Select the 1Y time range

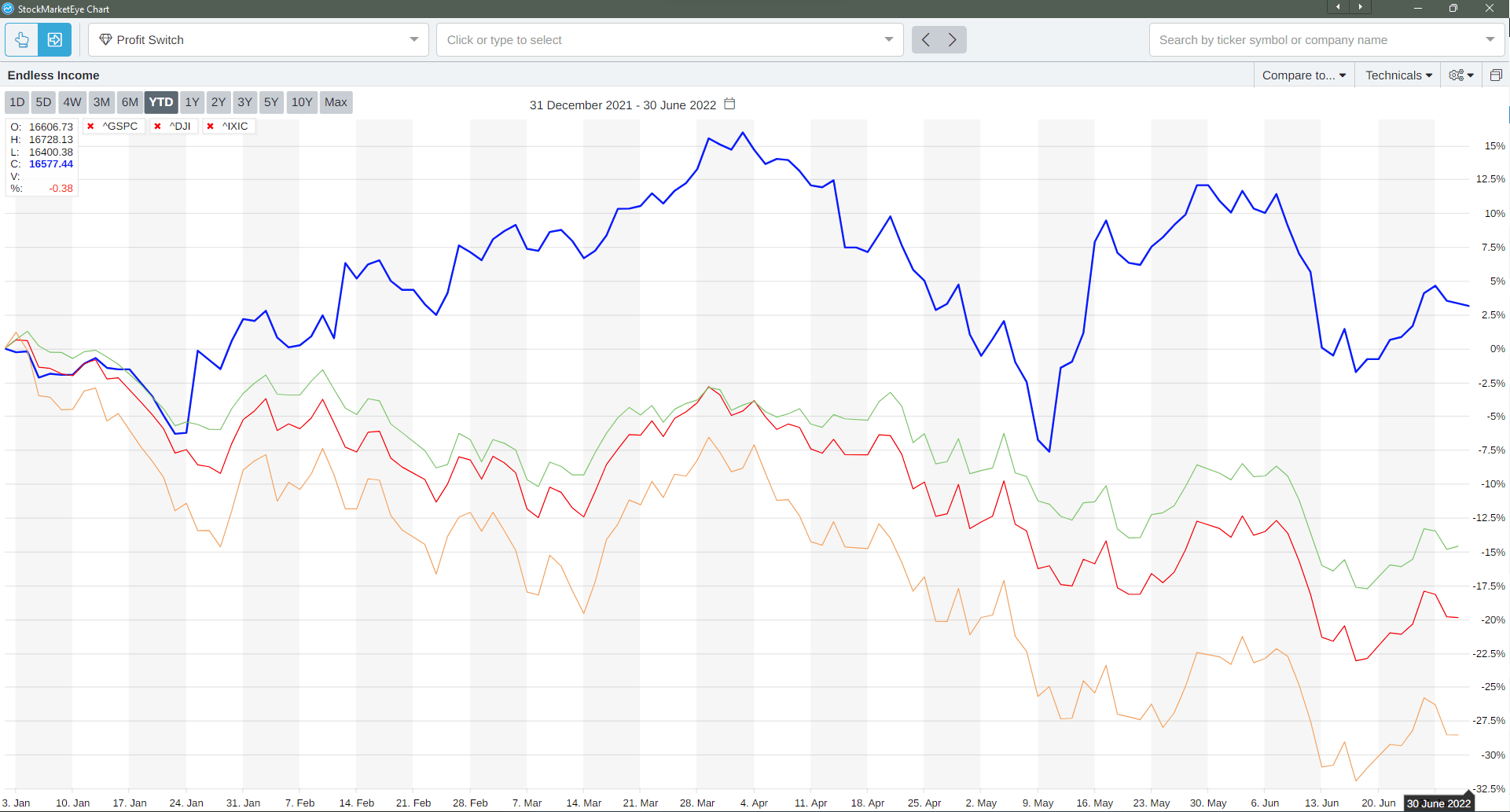point(192,102)
